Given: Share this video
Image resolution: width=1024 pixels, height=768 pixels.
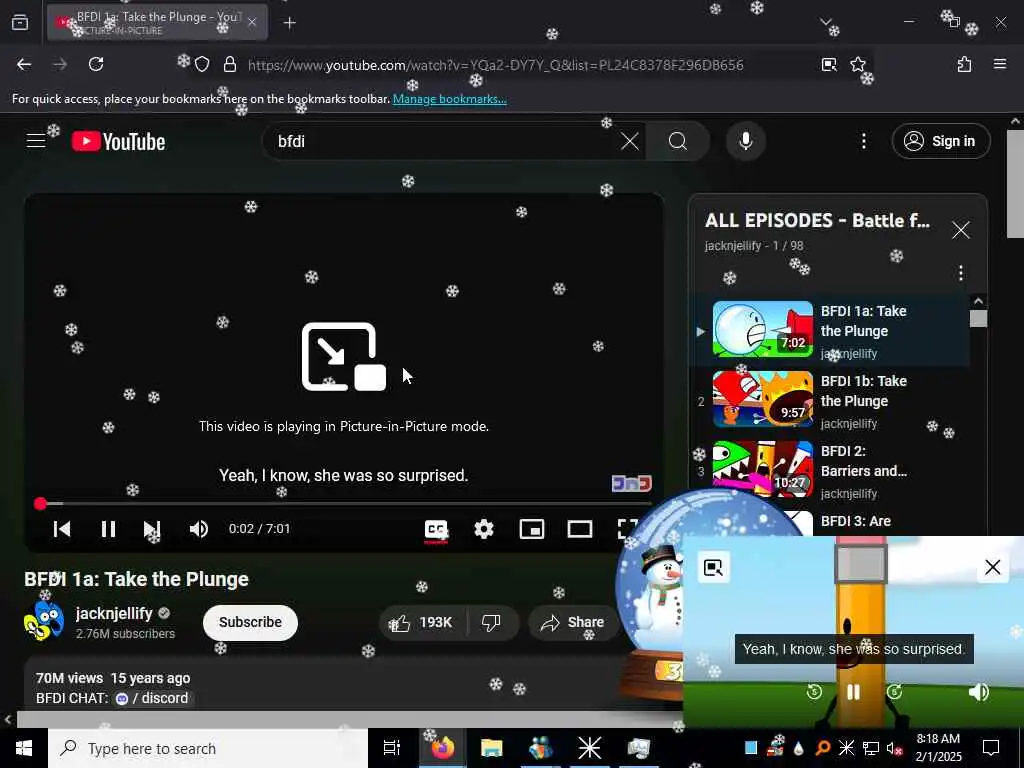Looking at the screenshot, I should [572, 622].
